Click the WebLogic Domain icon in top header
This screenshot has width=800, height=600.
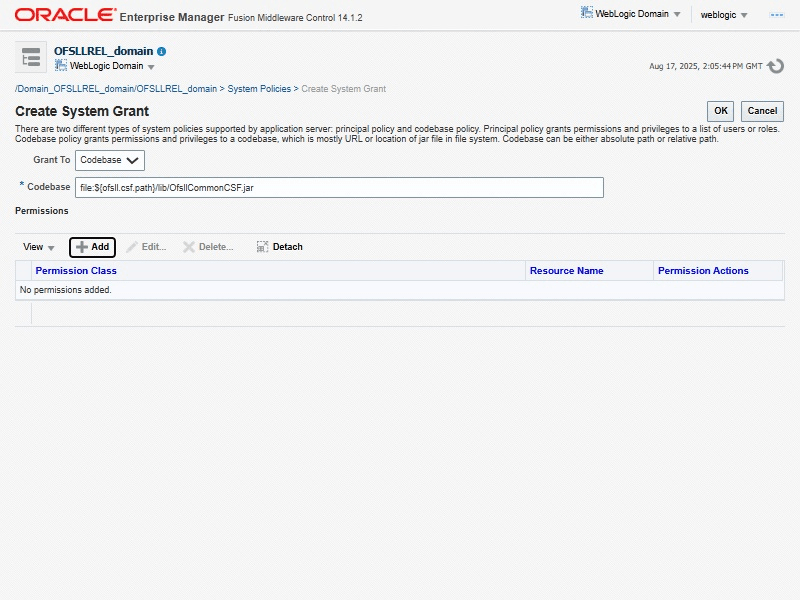click(587, 13)
